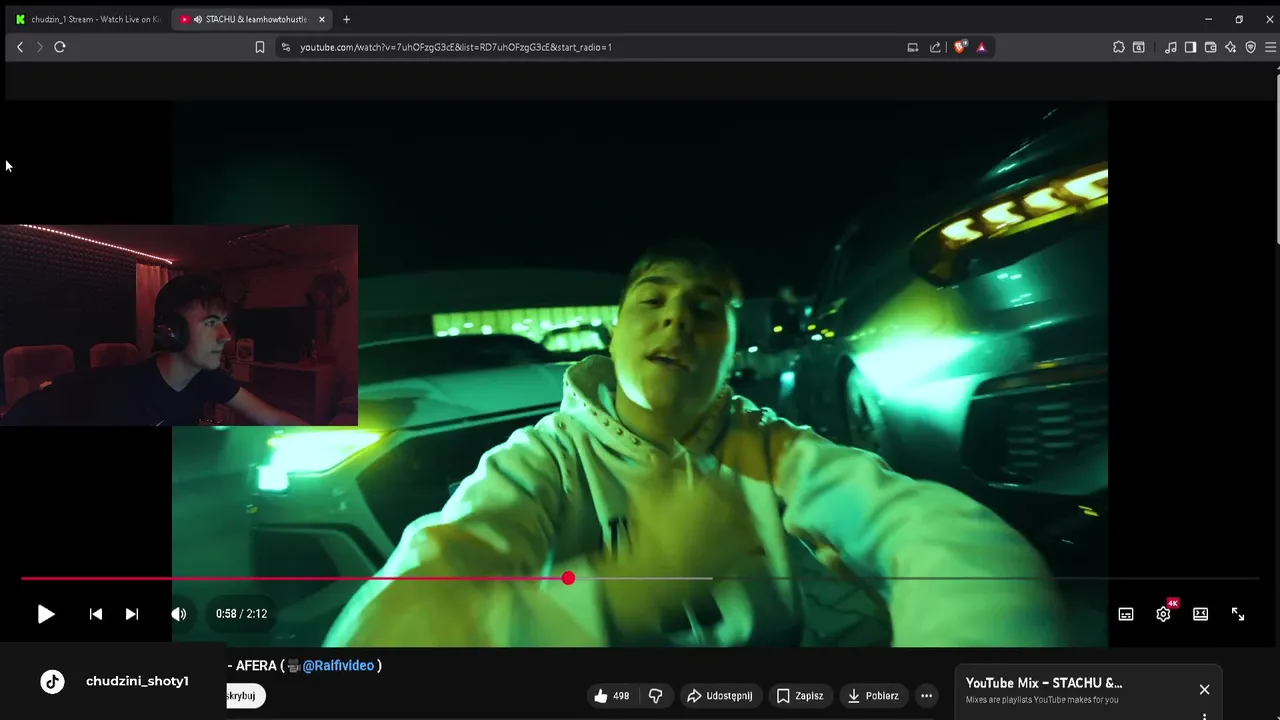
Task: Bookmark this page
Action: pyautogui.click(x=260, y=47)
